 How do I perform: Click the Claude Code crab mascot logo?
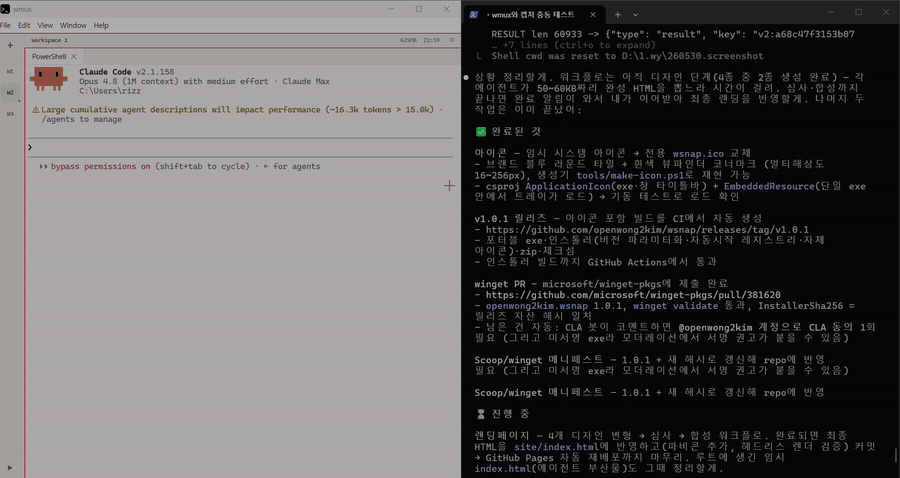pyautogui.click(x=48, y=79)
